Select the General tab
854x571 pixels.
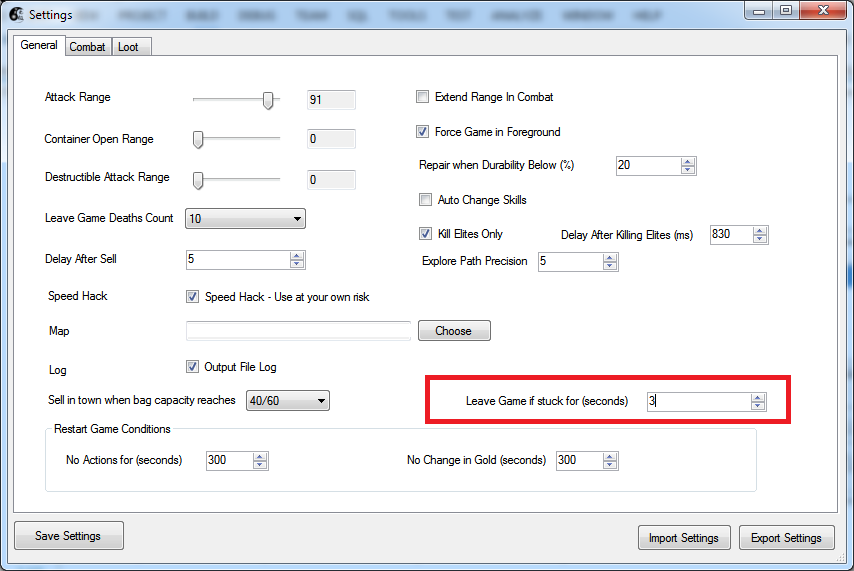pyautogui.click(x=39, y=45)
